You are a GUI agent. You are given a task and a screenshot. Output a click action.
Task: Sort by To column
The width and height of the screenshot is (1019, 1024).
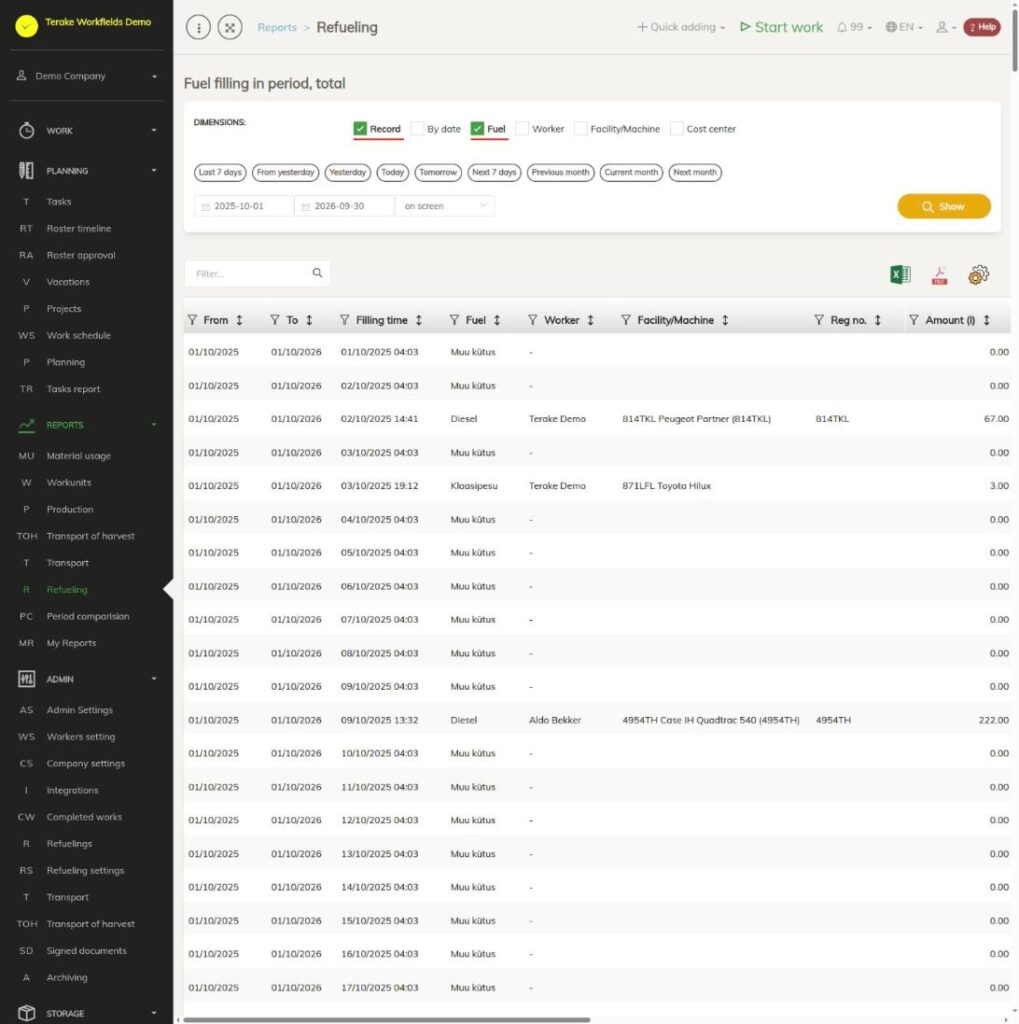[309, 320]
